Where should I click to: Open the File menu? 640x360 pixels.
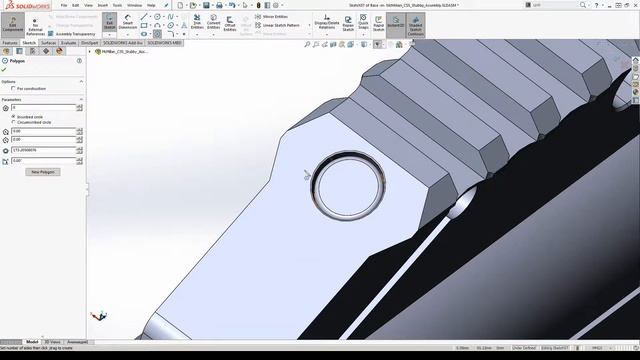(x=64, y=5)
